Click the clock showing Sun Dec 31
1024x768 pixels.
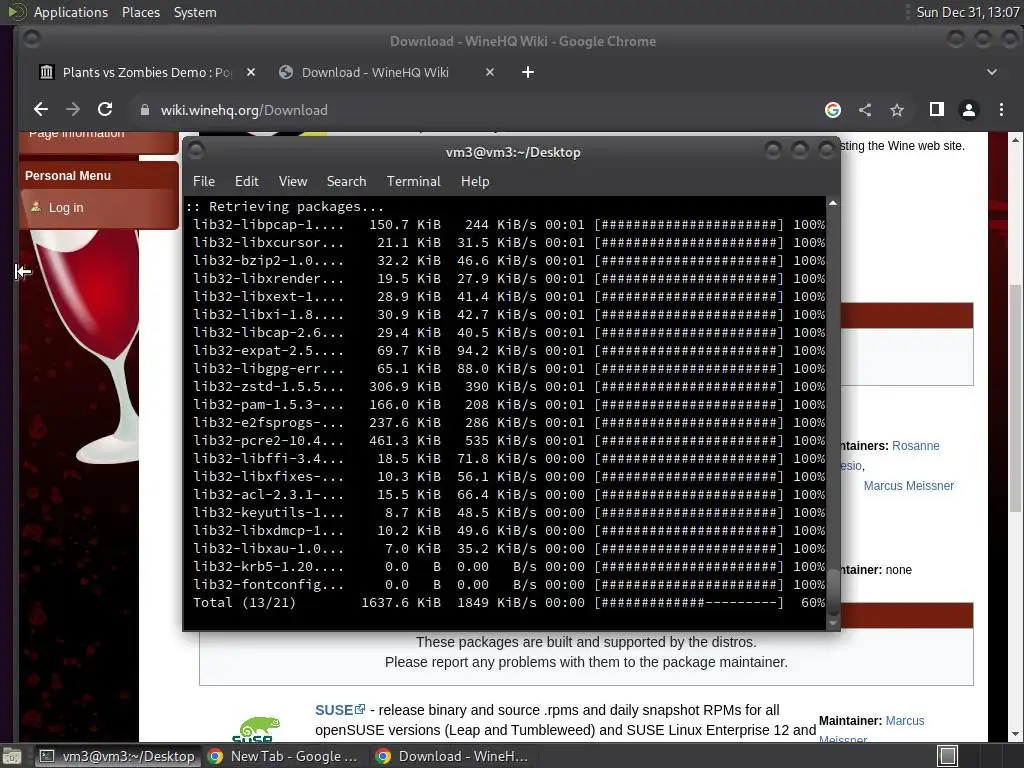967,12
